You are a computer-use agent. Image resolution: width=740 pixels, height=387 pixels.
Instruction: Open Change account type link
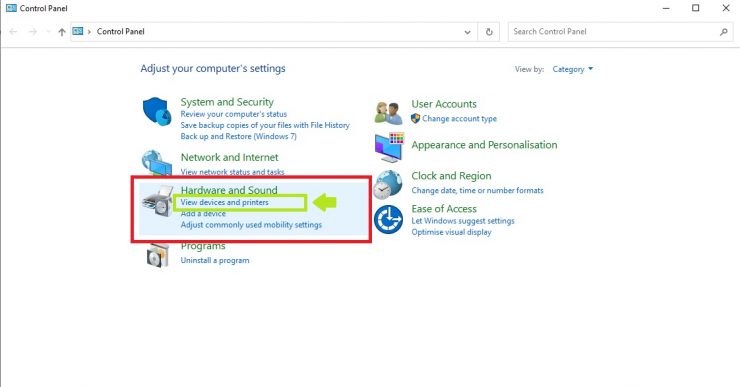[459, 118]
